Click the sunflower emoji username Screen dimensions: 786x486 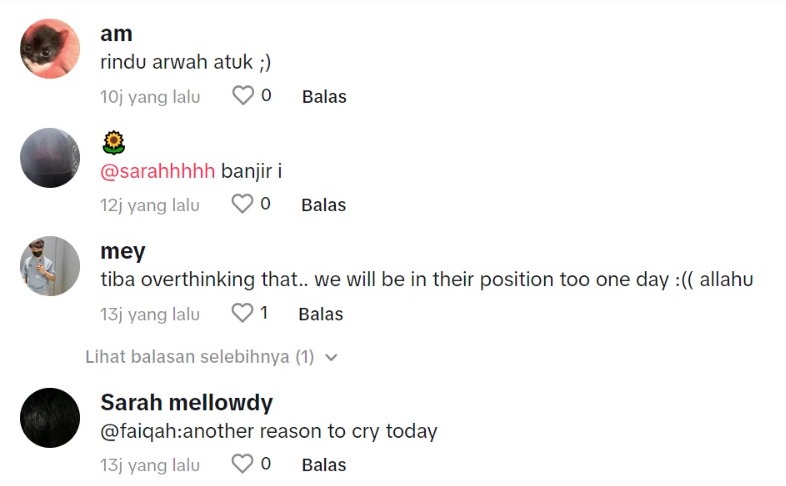[x=113, y=143]
